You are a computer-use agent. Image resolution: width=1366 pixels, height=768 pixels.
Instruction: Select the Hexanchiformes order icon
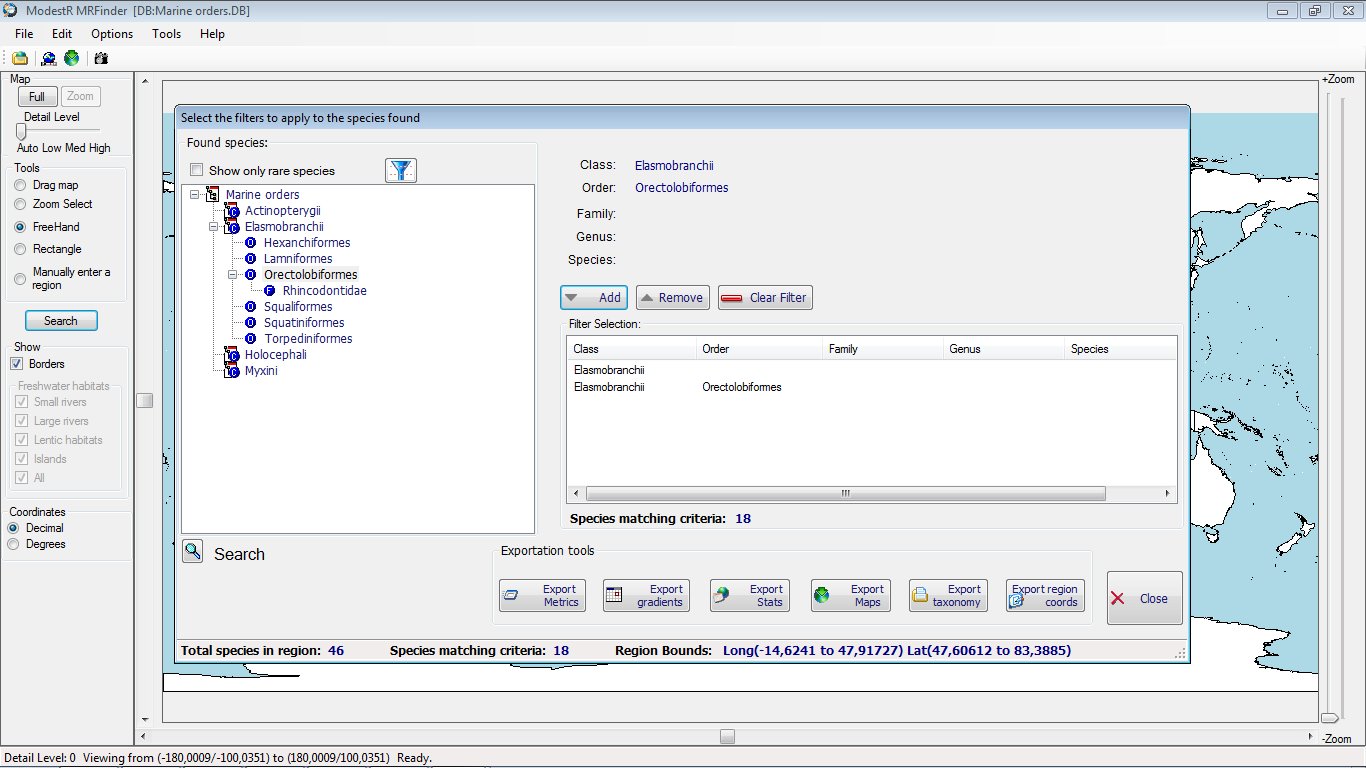(251, 243)
